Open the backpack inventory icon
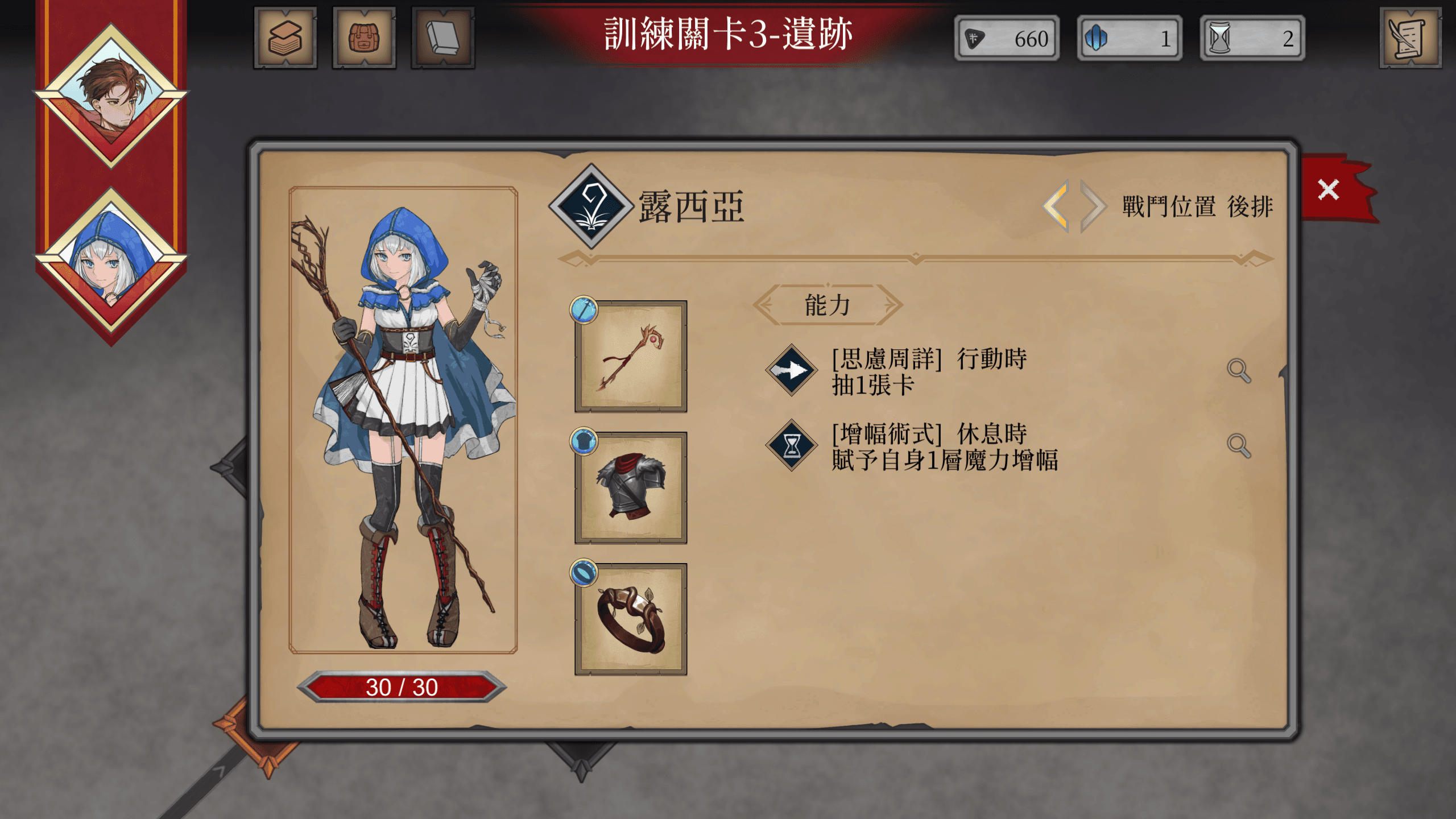 [x=364, y=38]
